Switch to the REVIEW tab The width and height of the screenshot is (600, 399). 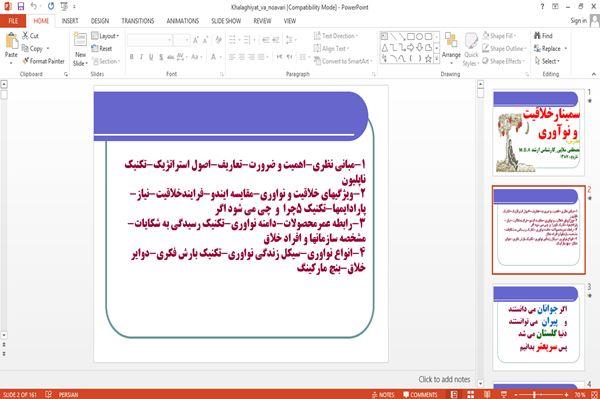click(x=262, y=21)
